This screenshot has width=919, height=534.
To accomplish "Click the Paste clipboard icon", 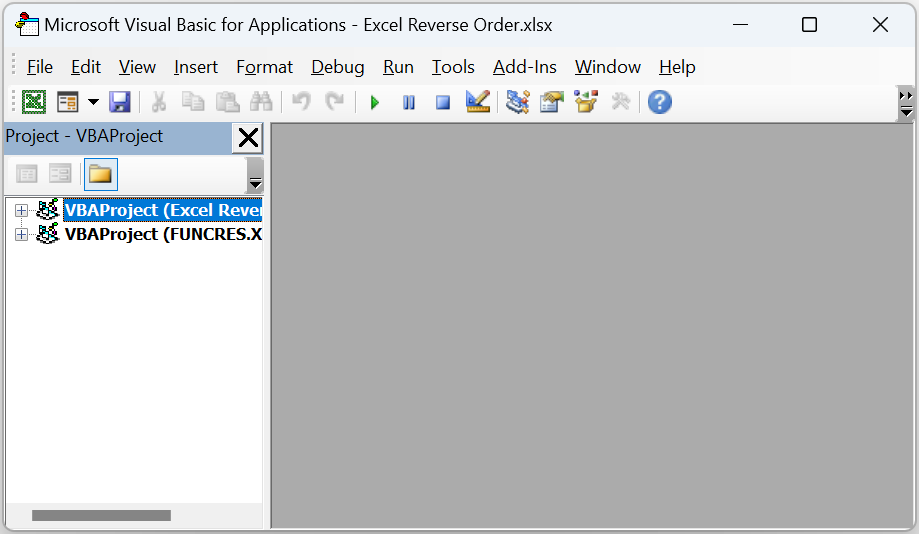I will 227,102.
